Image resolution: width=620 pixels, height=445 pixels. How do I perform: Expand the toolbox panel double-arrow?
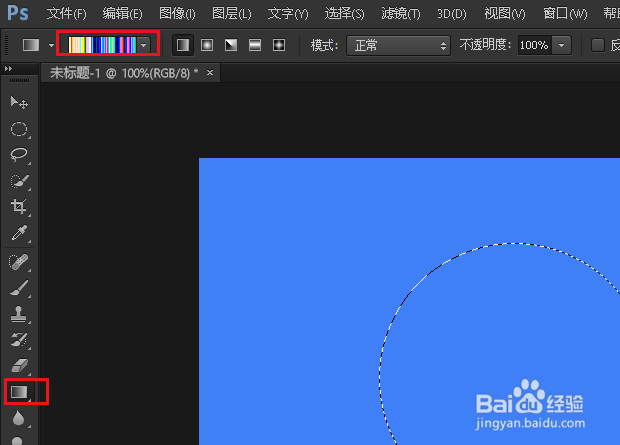pyautogui.click(x=8, y=68)
